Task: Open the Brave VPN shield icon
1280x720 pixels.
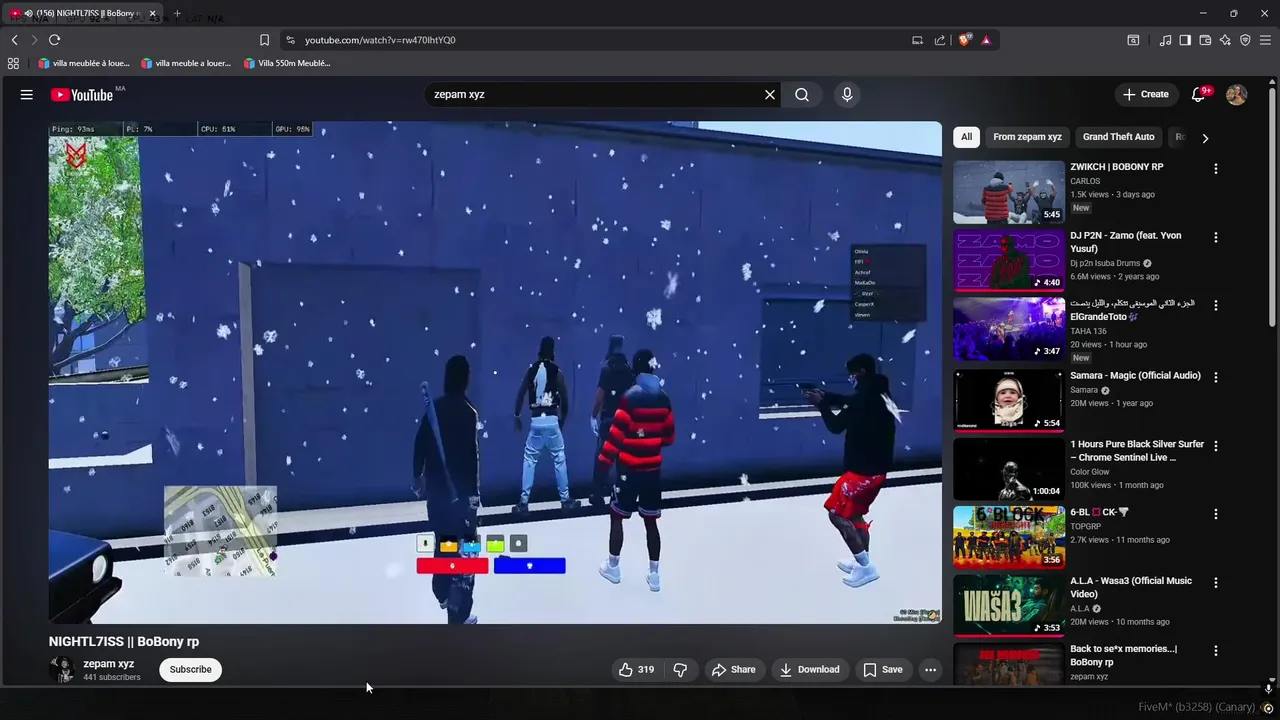Action: (x=1245, y=40)
